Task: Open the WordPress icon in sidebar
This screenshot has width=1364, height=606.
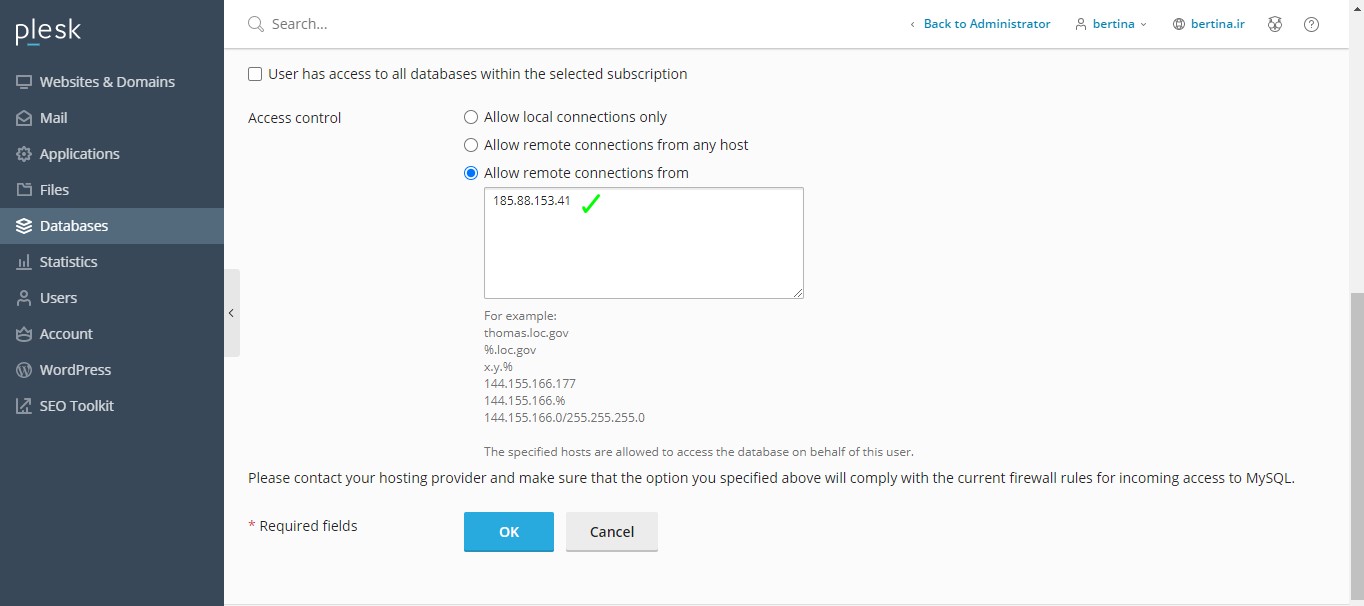Action: (x=24, y=370)
